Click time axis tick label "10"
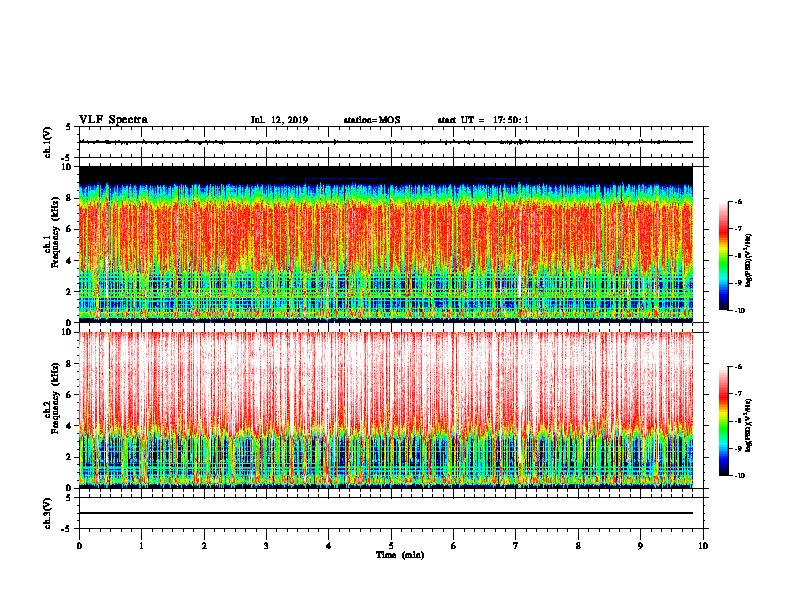 coord(703,546)
